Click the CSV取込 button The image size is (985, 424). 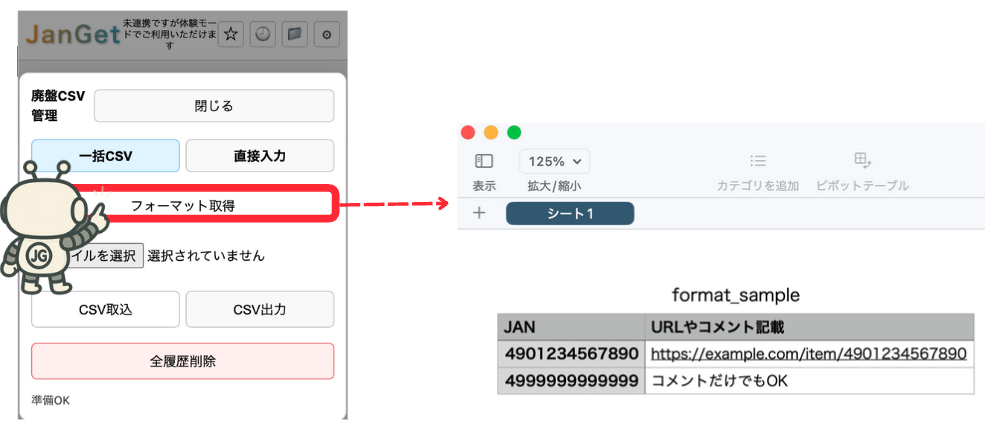pyautogui.click(x=106, y=309)
